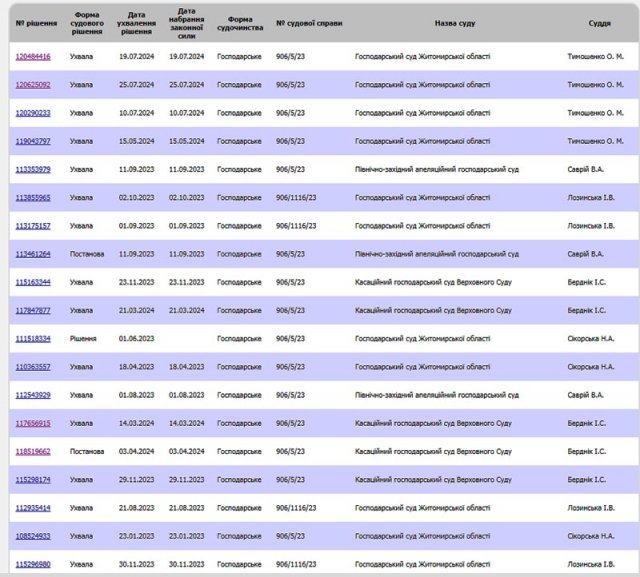
Task: Select case number 906/1116/23 in row 113855965
Action: pyautogui.click(x=296, y=198)
